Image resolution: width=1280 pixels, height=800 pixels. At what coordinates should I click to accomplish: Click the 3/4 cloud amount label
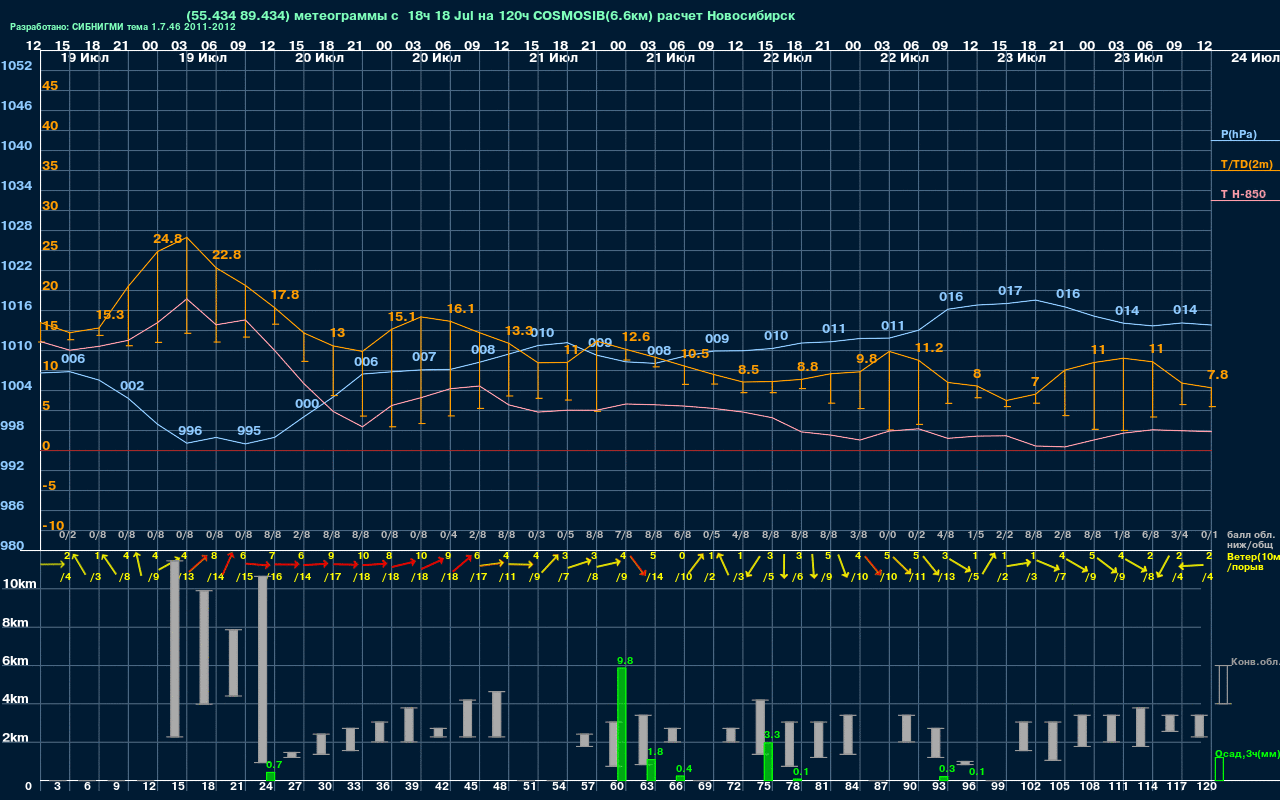1180,535
